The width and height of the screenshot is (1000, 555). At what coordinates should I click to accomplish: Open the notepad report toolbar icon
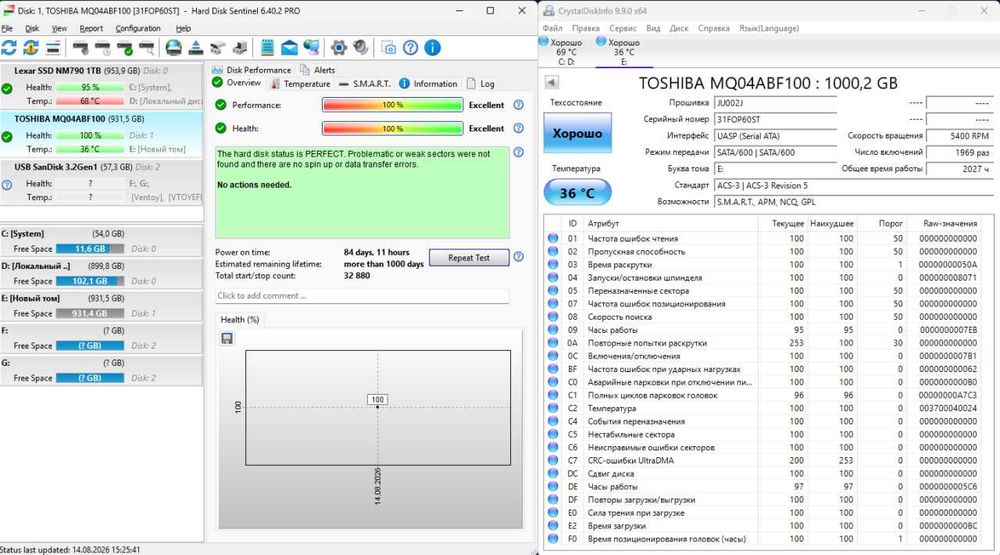pos(267,47)
